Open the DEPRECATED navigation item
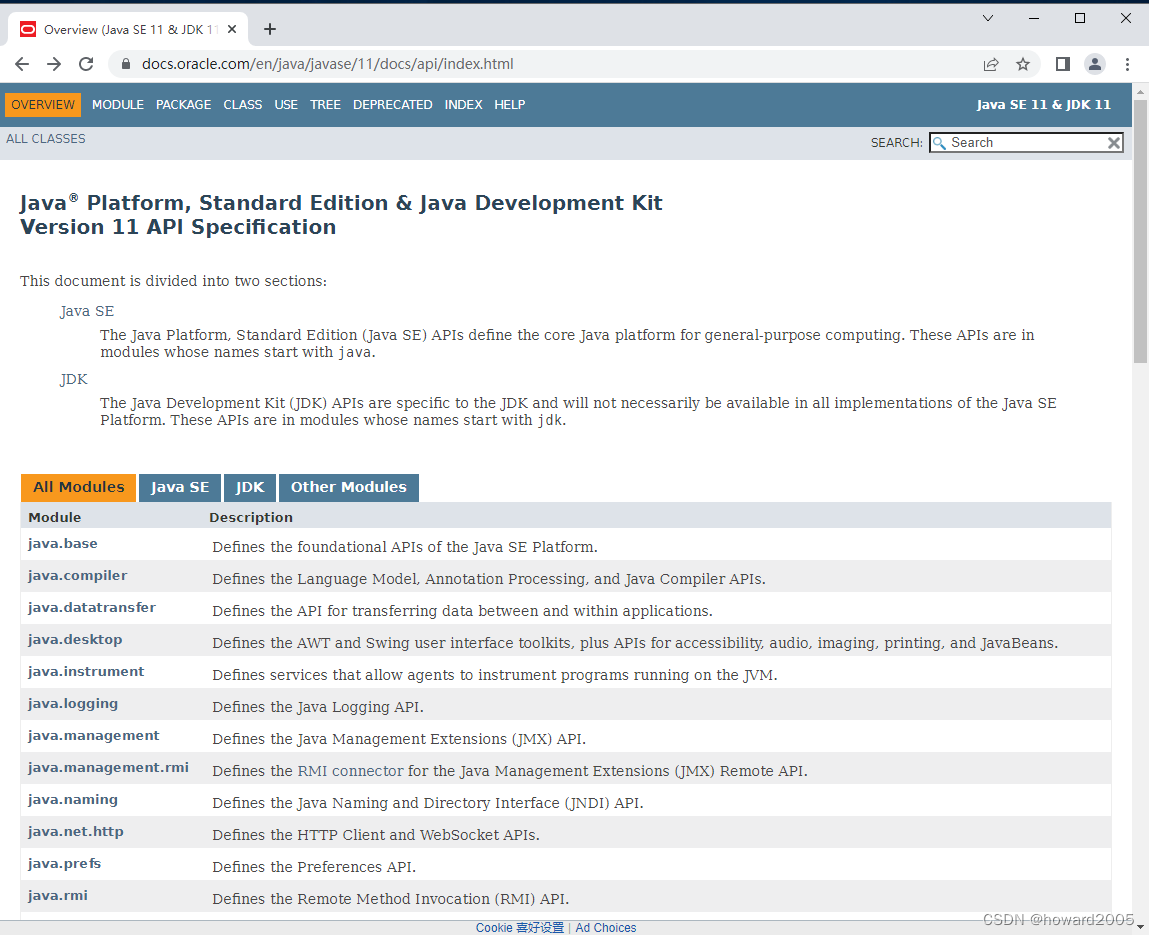The height and width of the screenshot is (935, 1149). click(x=393, y=105)
